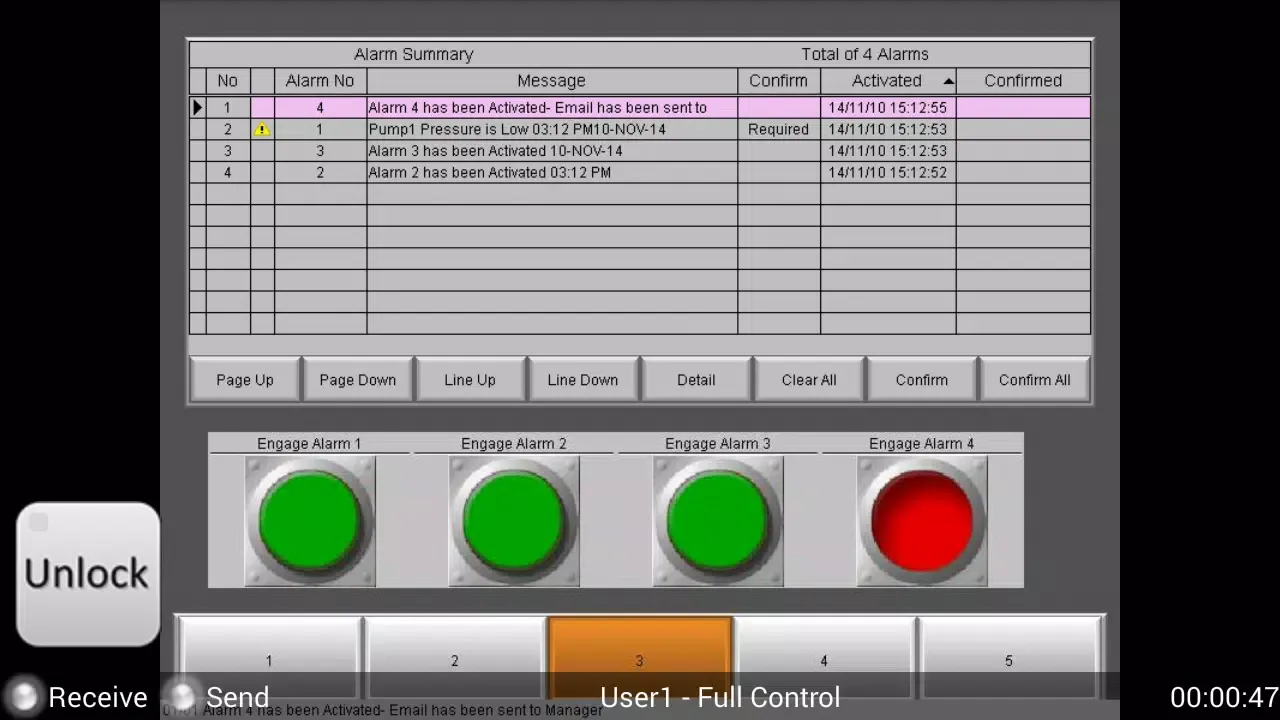
Task: Click the Clear All button
Action: (809, 380)
